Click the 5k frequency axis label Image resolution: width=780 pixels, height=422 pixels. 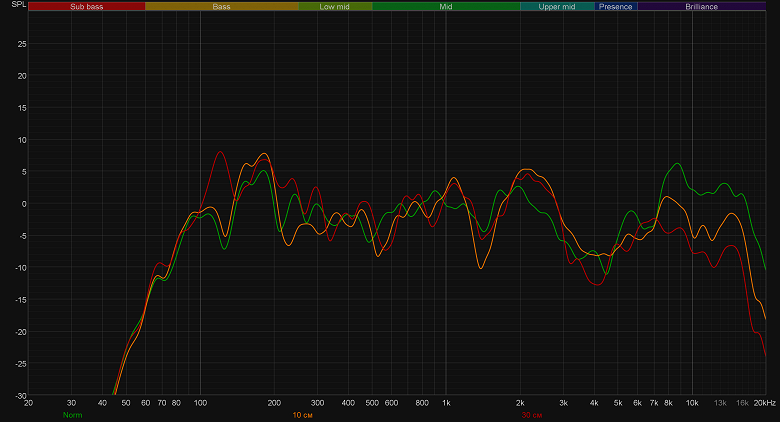click(x=618, y=403)
